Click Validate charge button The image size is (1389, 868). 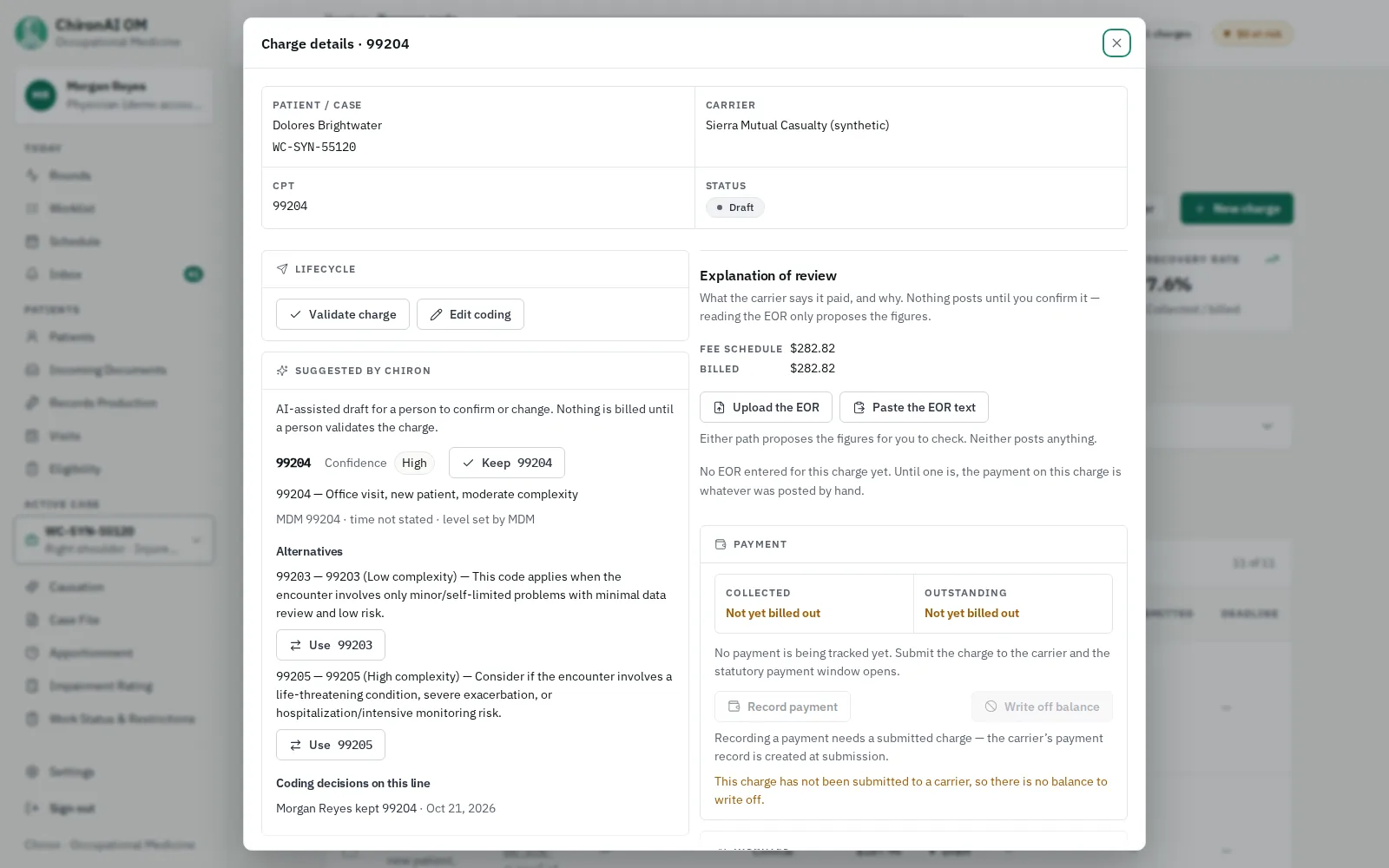point(343,314)
